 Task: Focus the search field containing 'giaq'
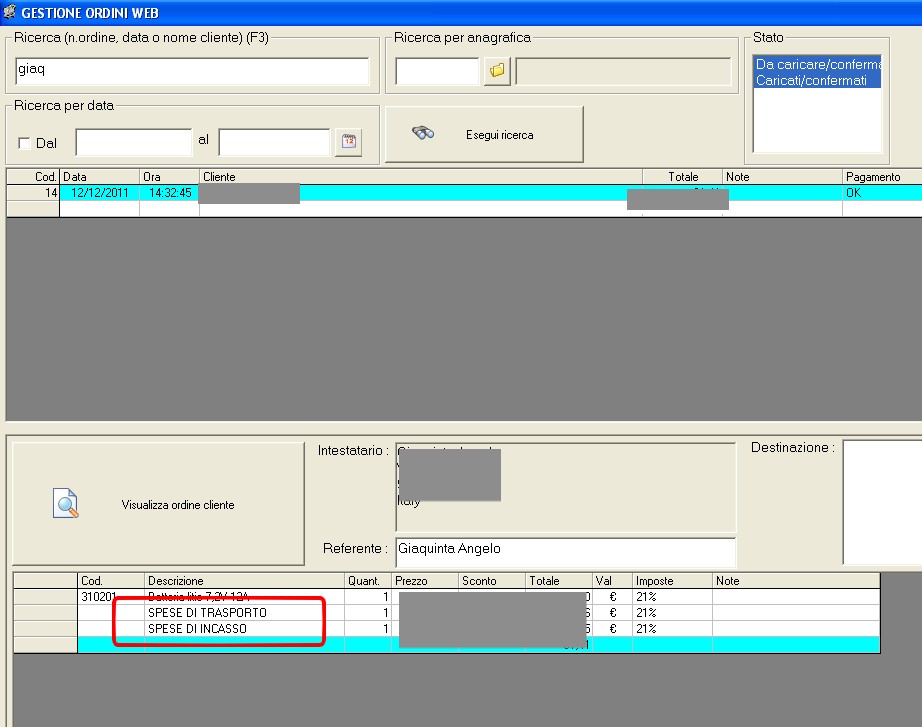192,71
